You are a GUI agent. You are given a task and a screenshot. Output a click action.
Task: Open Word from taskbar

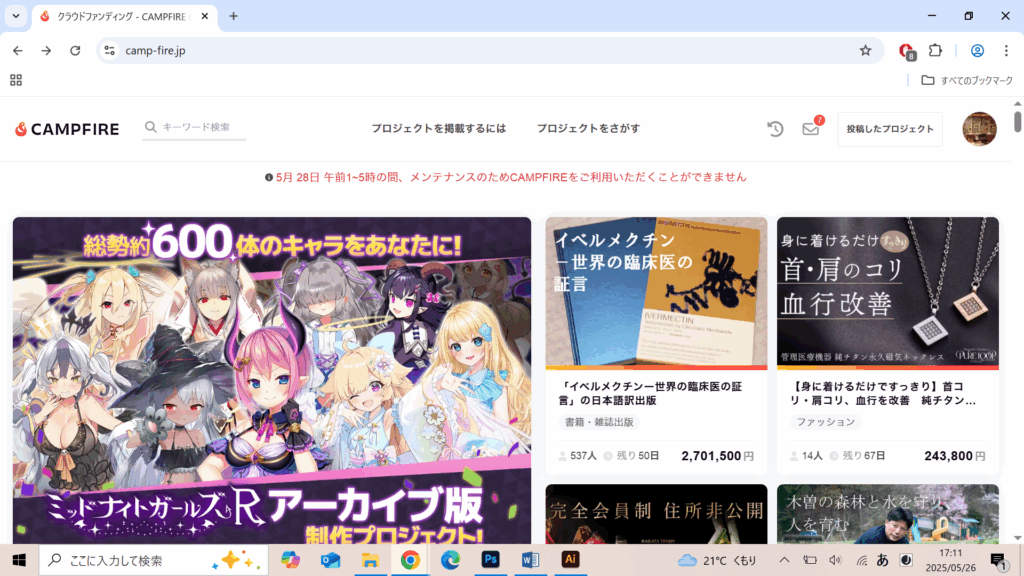click(530, 560)
